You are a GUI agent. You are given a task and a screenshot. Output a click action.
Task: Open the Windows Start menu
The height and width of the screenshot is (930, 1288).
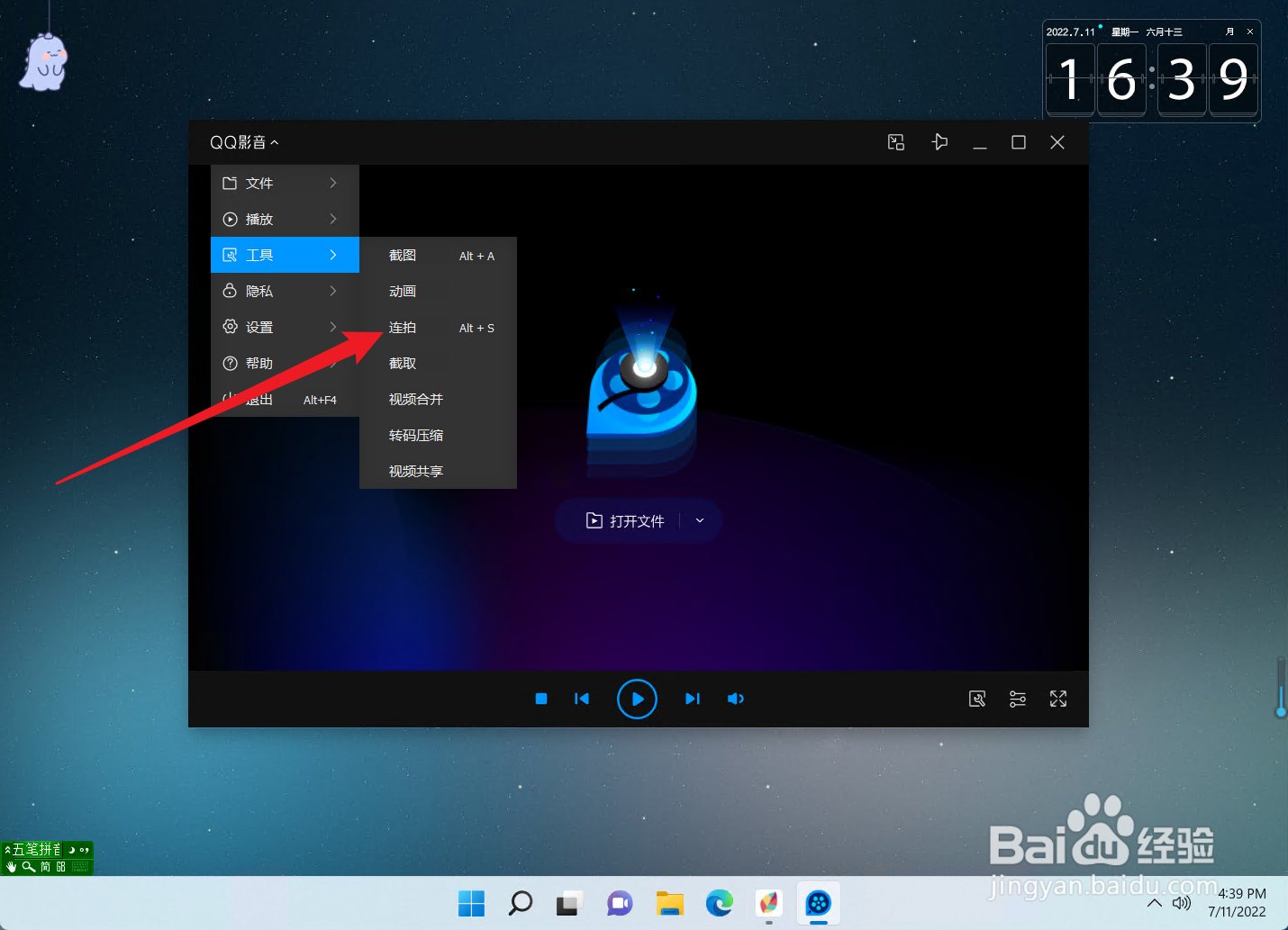pyautogui.click(x=471, y=903)
